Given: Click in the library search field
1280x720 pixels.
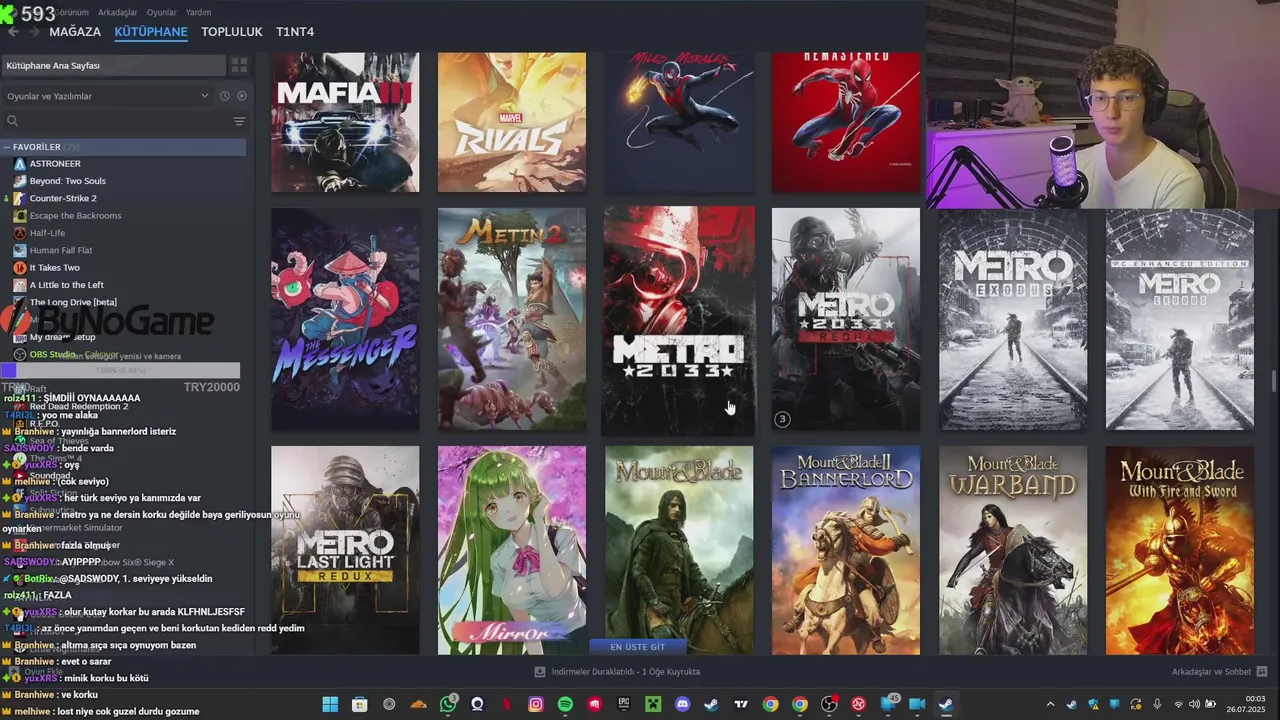Looking at the screenshot, I should (x=125, y=121).
